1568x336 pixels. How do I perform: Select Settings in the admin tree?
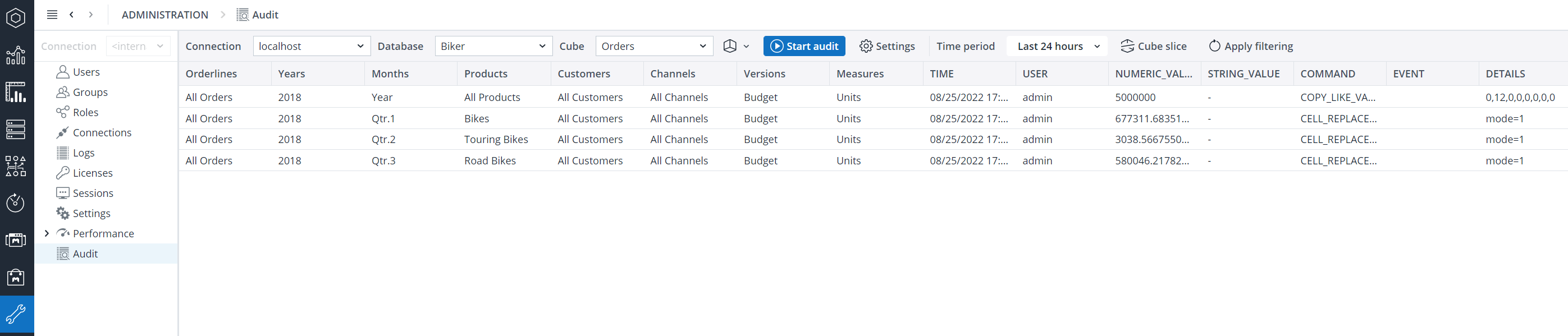tap(92, 213)
